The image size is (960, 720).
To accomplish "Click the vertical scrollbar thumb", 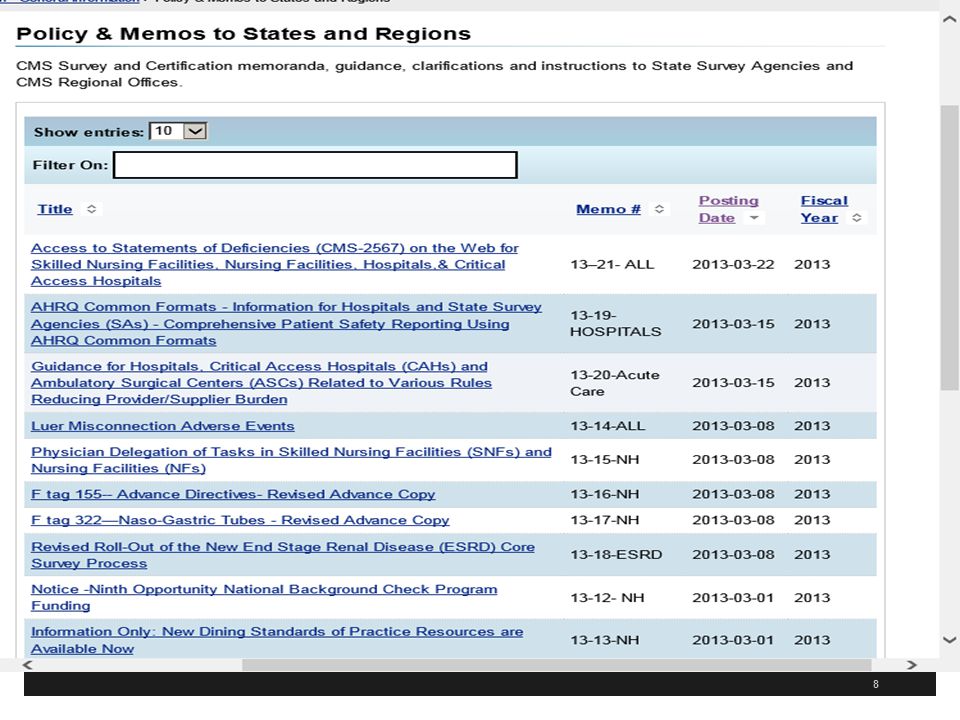I will point(950,247).
